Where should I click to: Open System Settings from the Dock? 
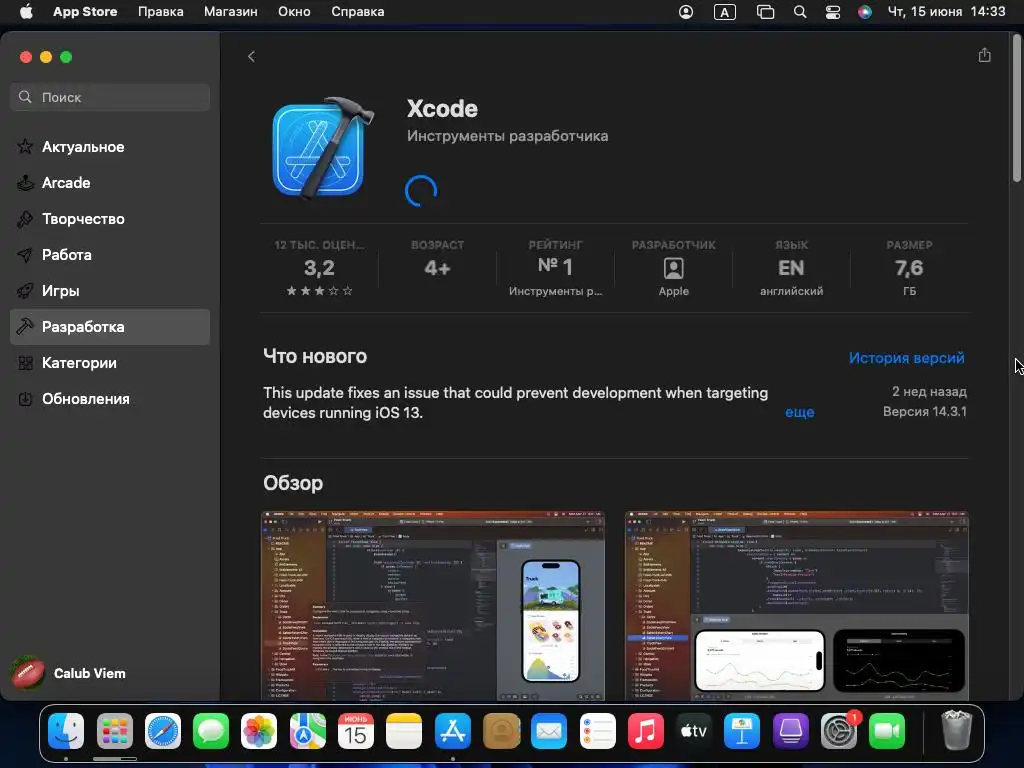pos(839,731)
